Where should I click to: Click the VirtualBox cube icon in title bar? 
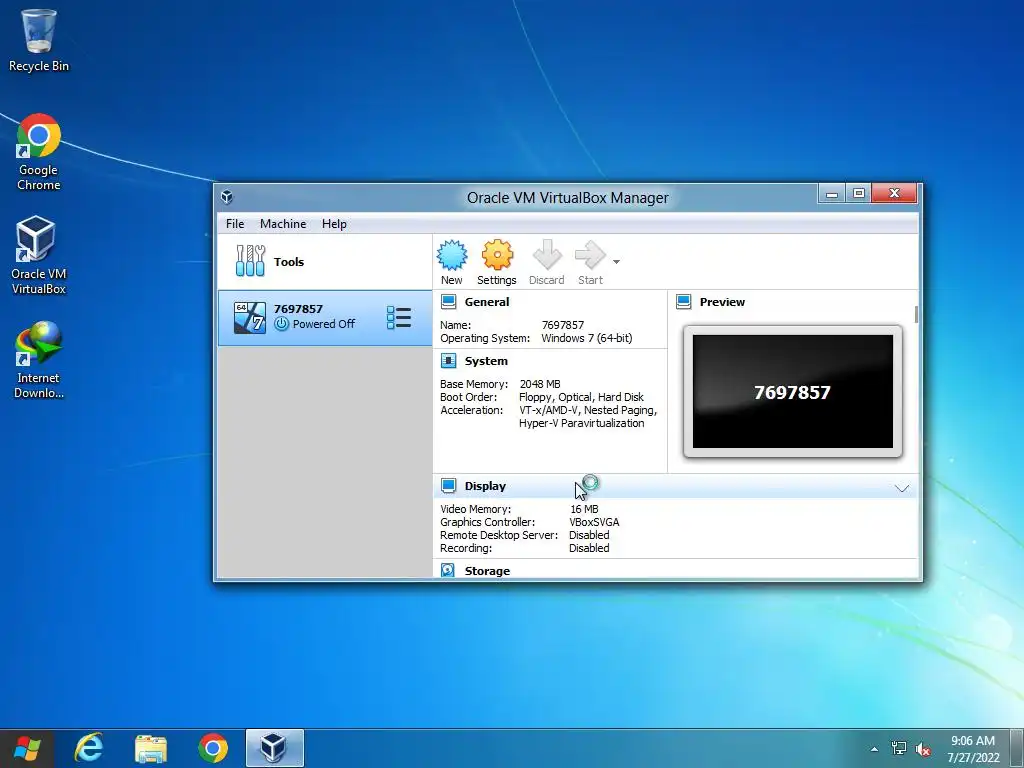pyautogui.click(x=227, y=197)
